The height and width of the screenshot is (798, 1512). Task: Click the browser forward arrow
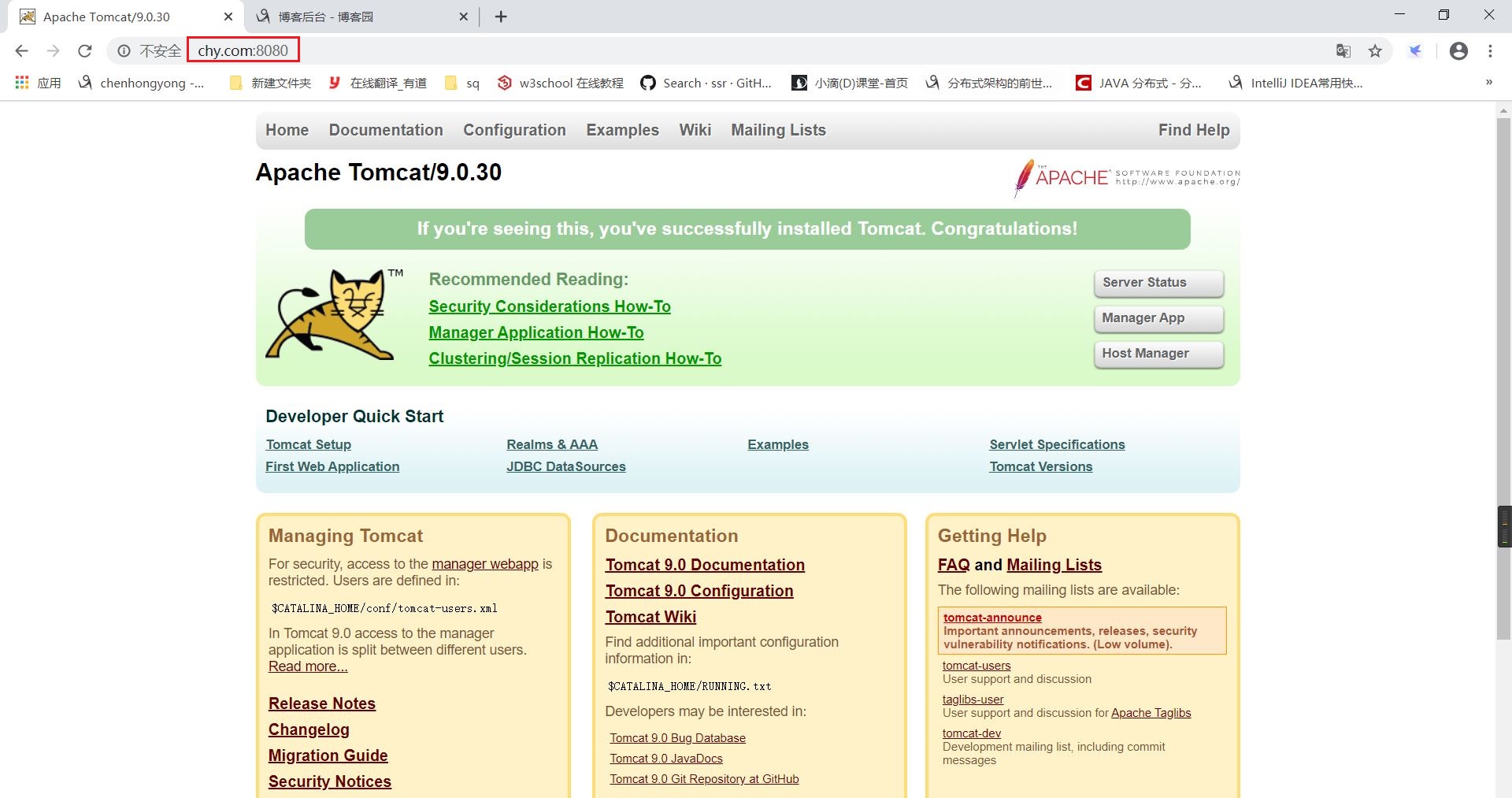53,51
